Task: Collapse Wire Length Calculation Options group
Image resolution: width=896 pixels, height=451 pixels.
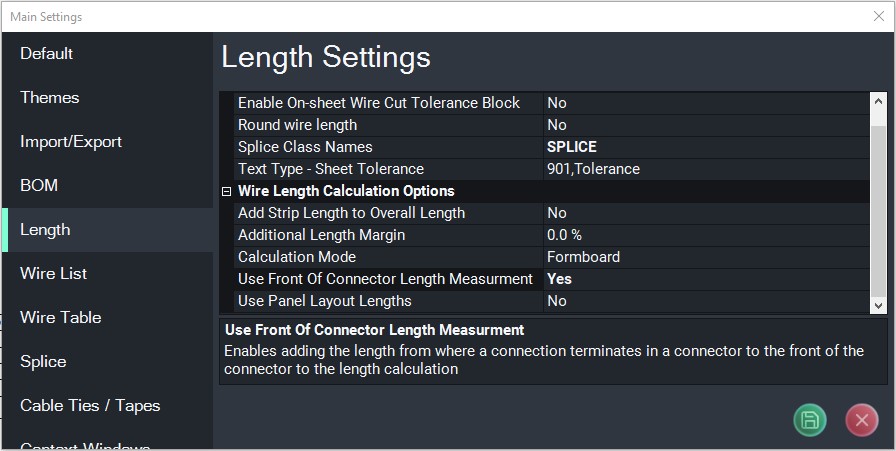Action: point(226,191)
